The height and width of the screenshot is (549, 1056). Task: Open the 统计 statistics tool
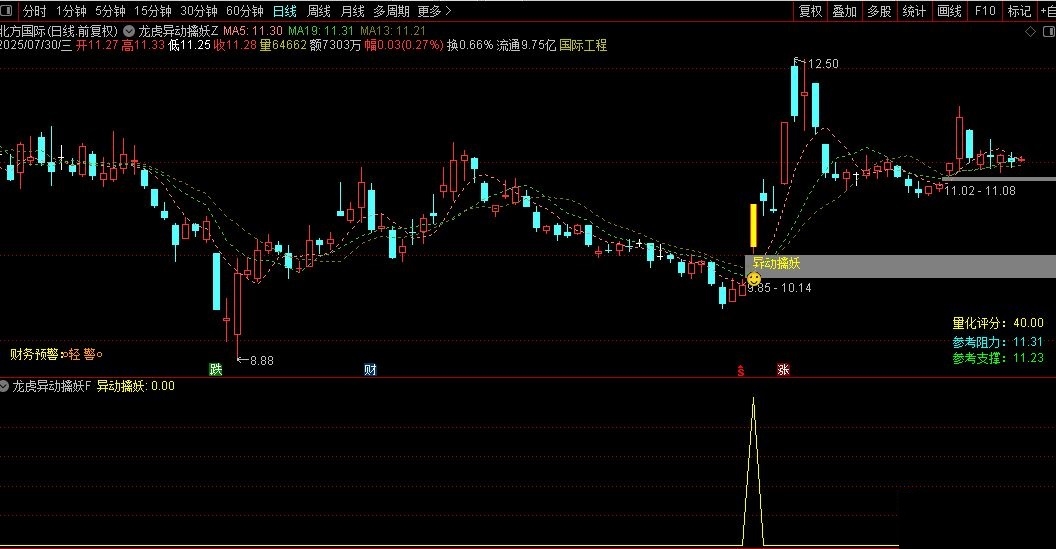(914, 11)
